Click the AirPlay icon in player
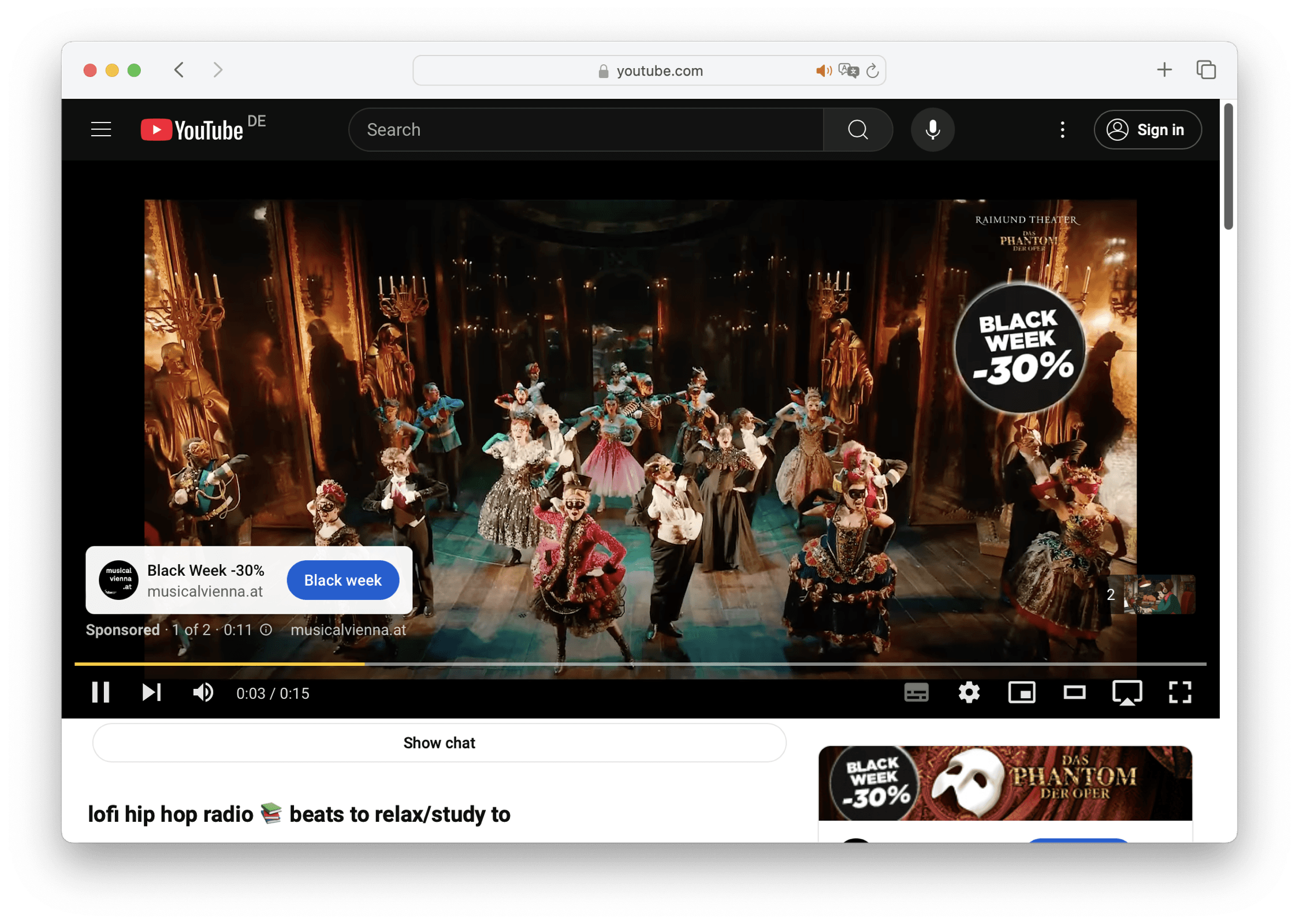 tap(1127, 692)
